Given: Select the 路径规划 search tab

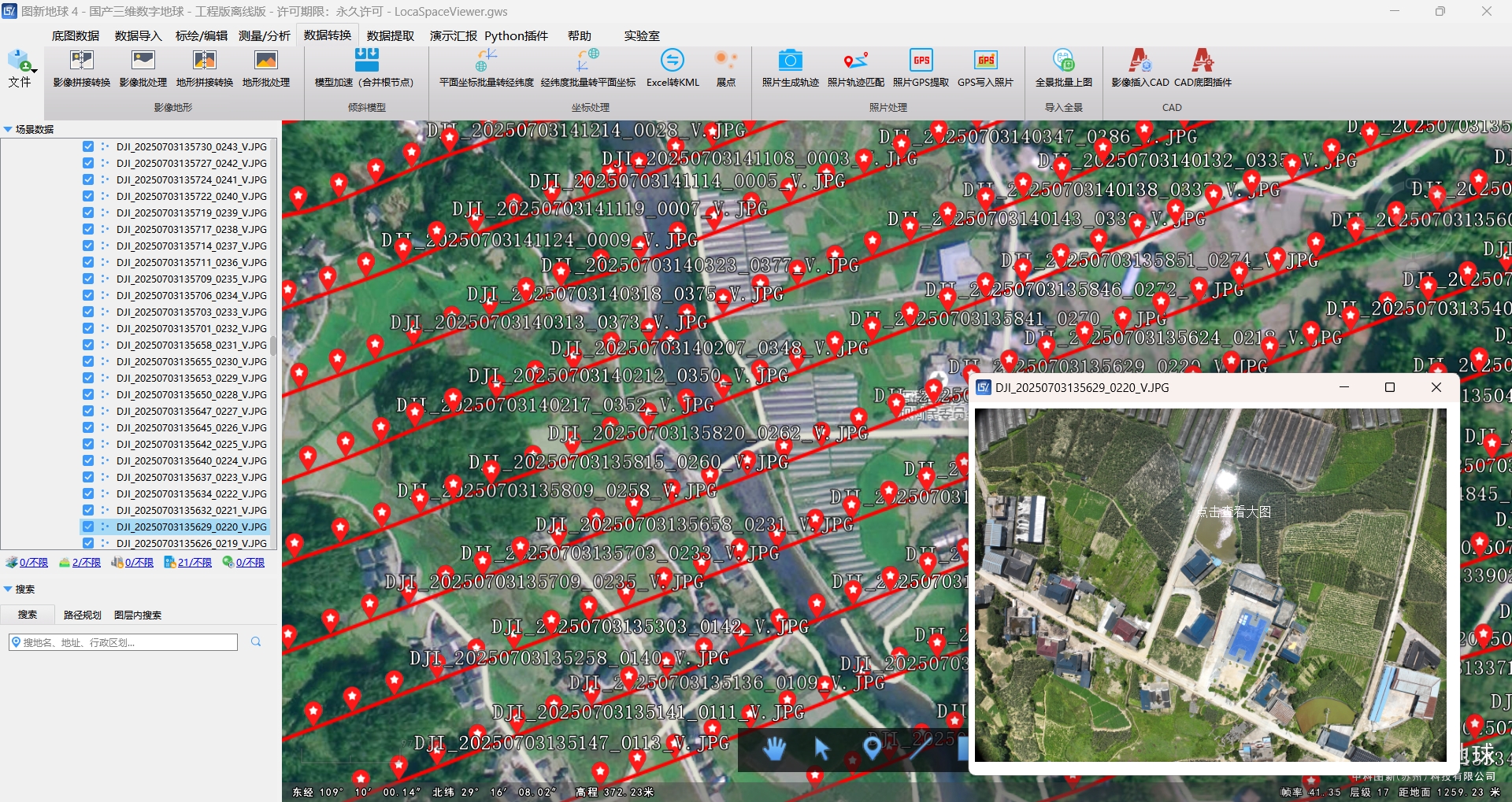Looking at the screenshot, I should click(x=83, y=615).
